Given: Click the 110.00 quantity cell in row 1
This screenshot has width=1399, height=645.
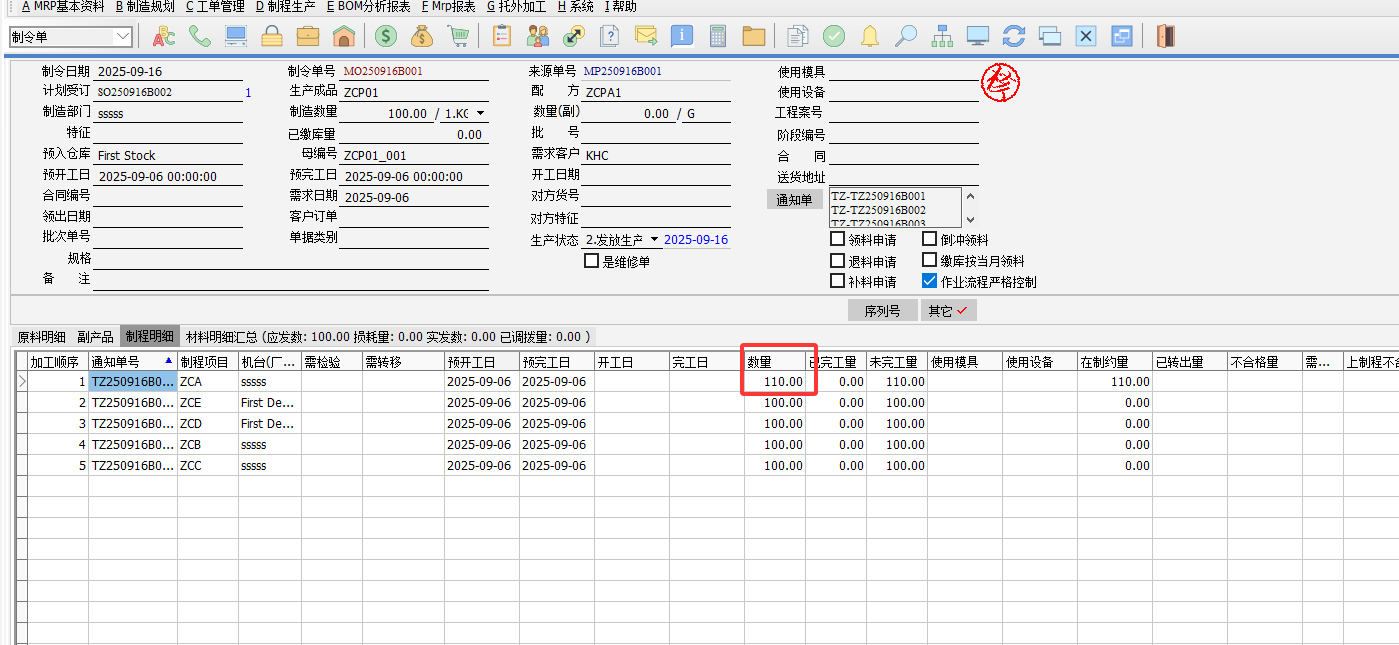Looking at the screenshot, I should 776,382.
